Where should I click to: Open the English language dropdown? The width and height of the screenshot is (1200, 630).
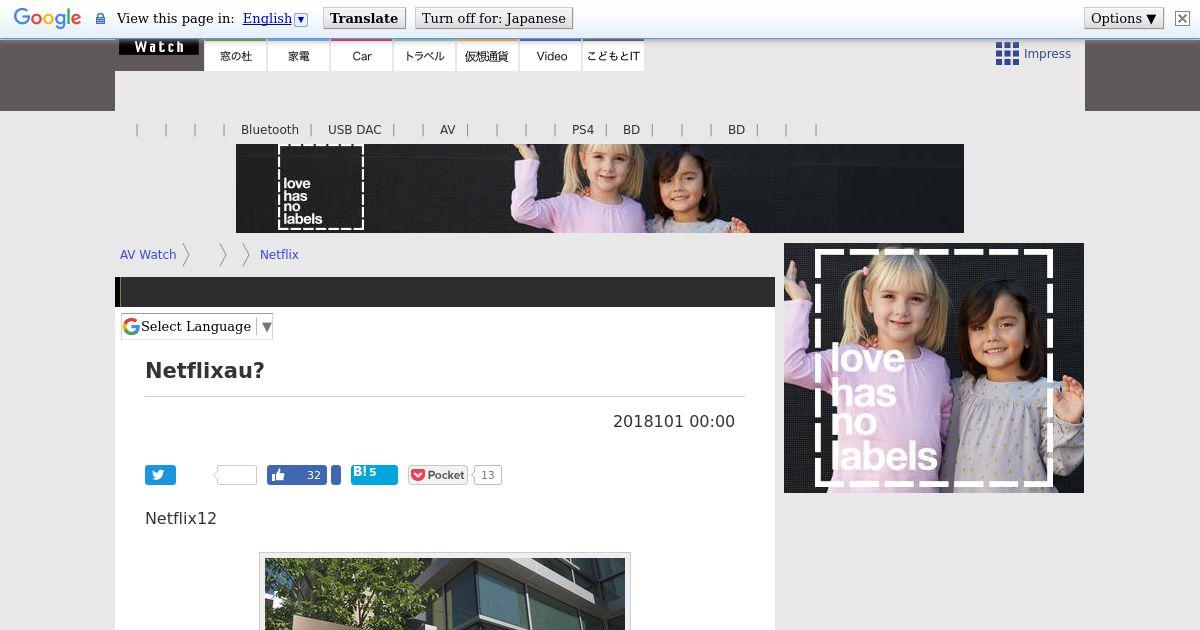275,18
